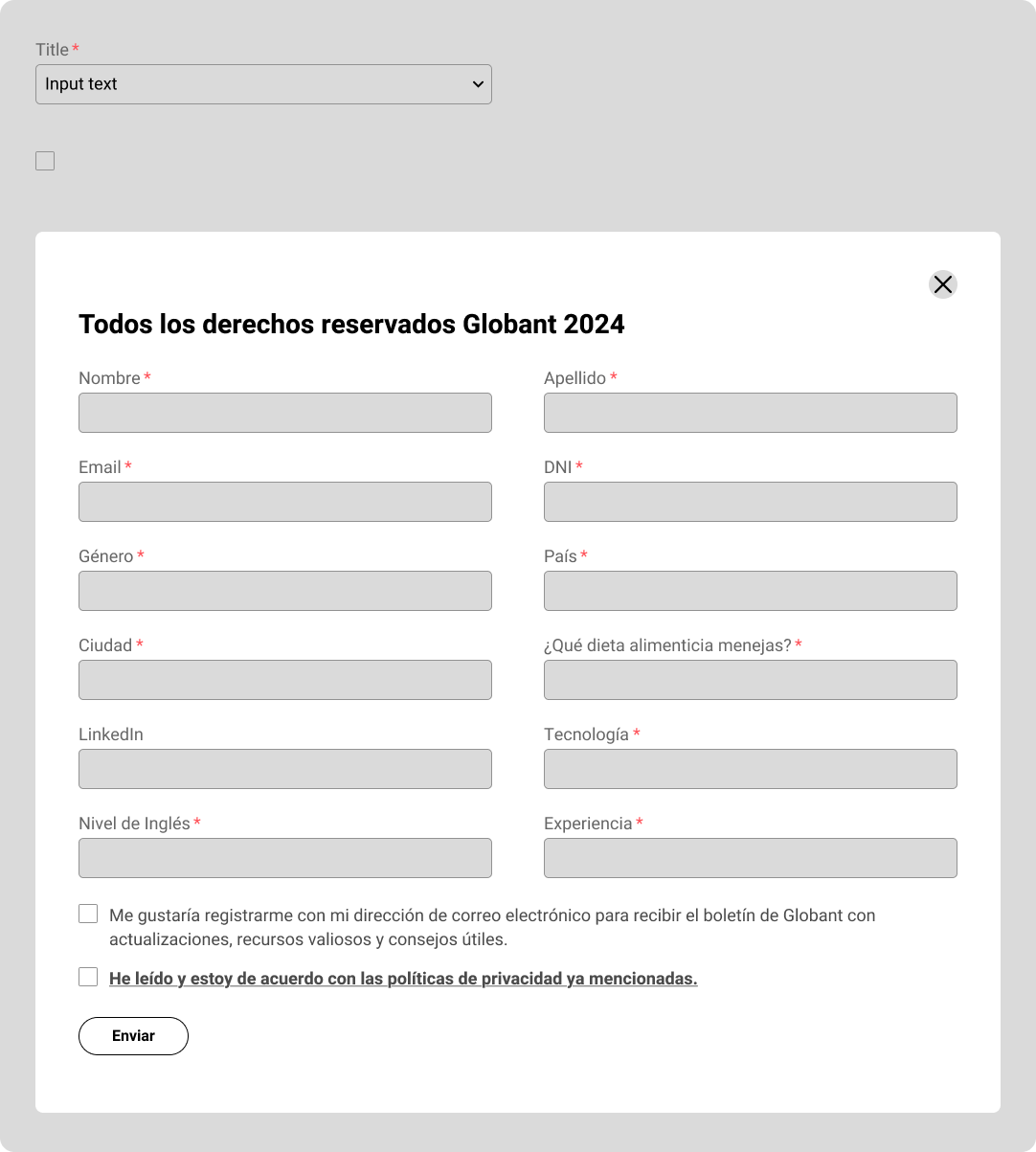Open the privacy policies link

pyautogui.click(x=403, y=979)
